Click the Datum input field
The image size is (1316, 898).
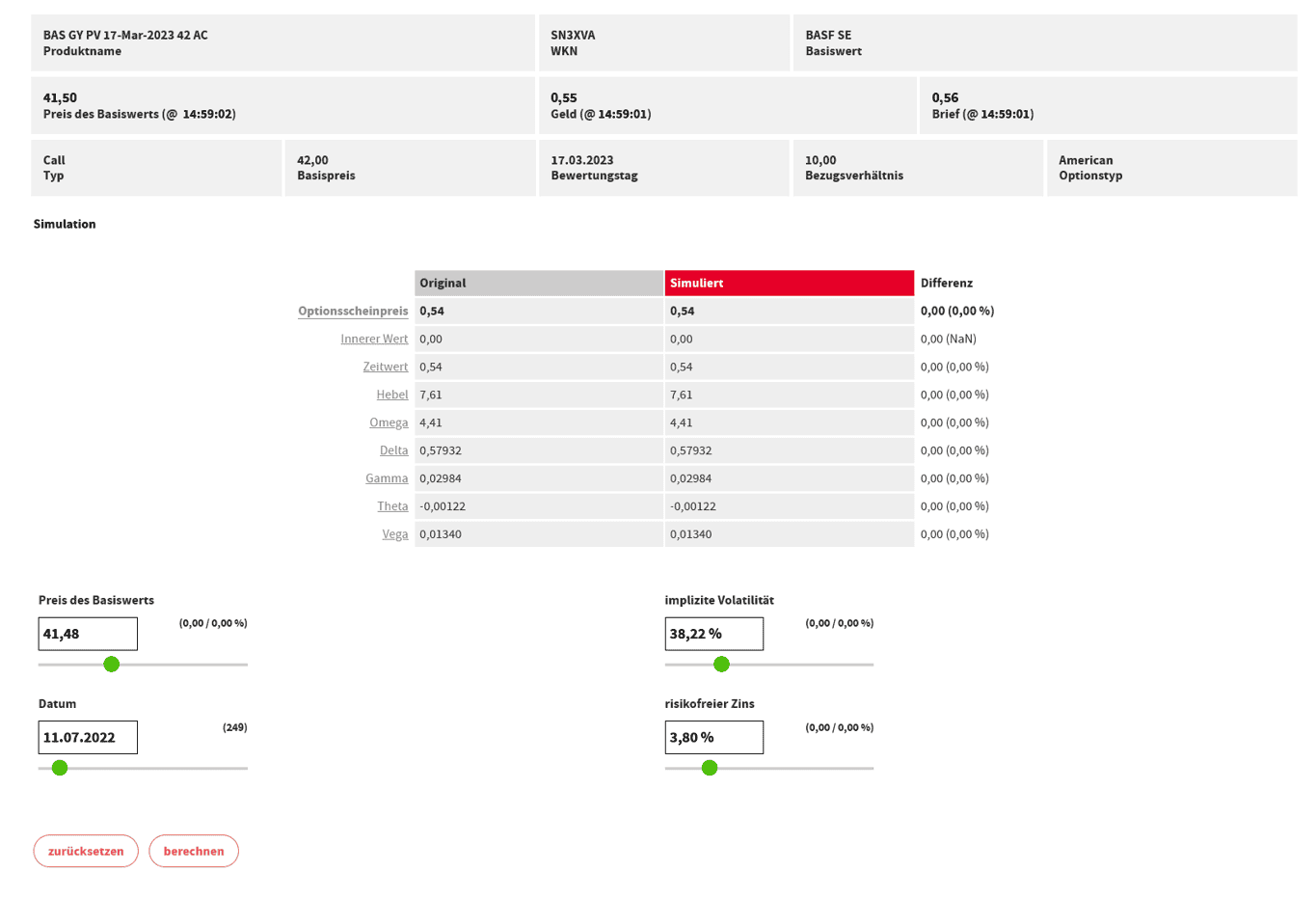pyautogui.click(x=88, y=737)
